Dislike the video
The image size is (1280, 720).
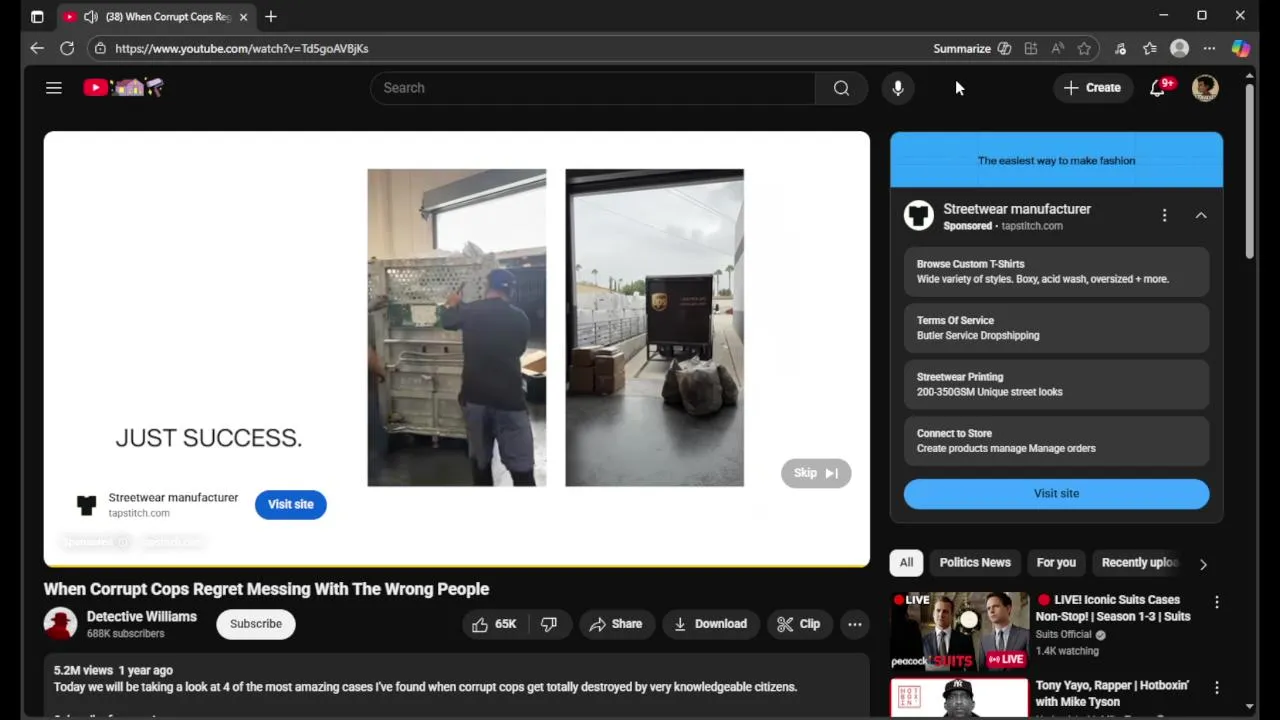(549, 624)
